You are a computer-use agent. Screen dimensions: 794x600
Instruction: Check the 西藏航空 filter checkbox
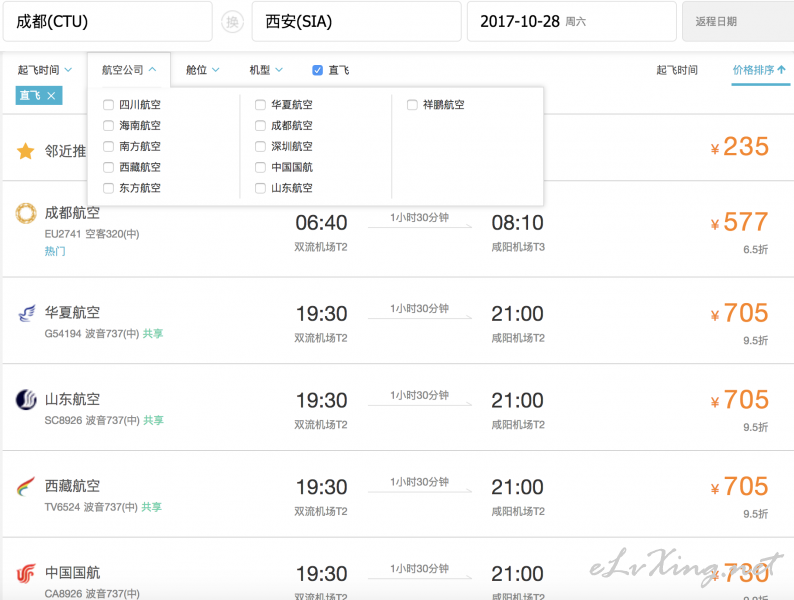tap(108, 167)
